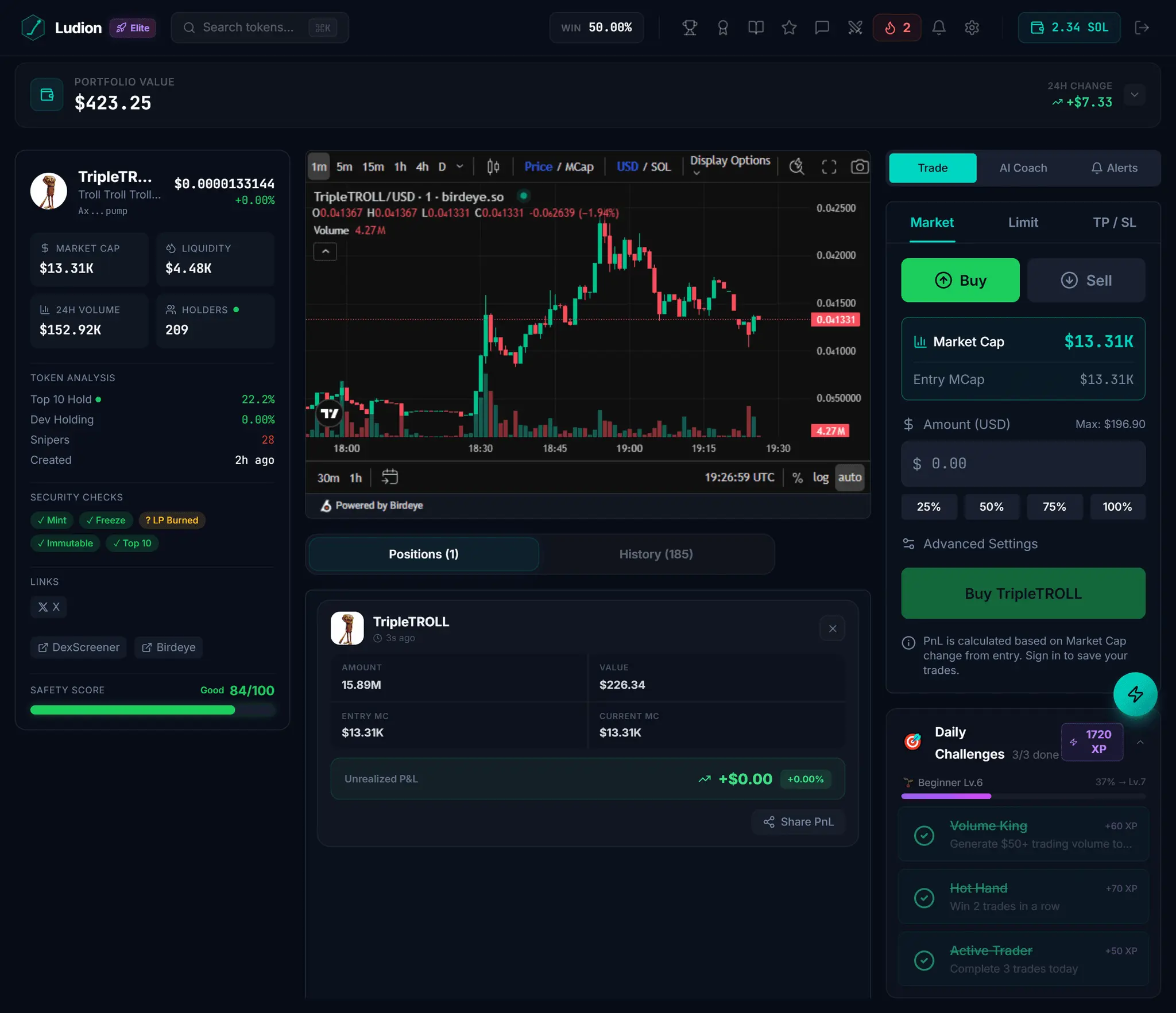Open the trophy leaderboard icon
The width and height of the screenshot is (1176, 1013).
(x=690, y=28)
